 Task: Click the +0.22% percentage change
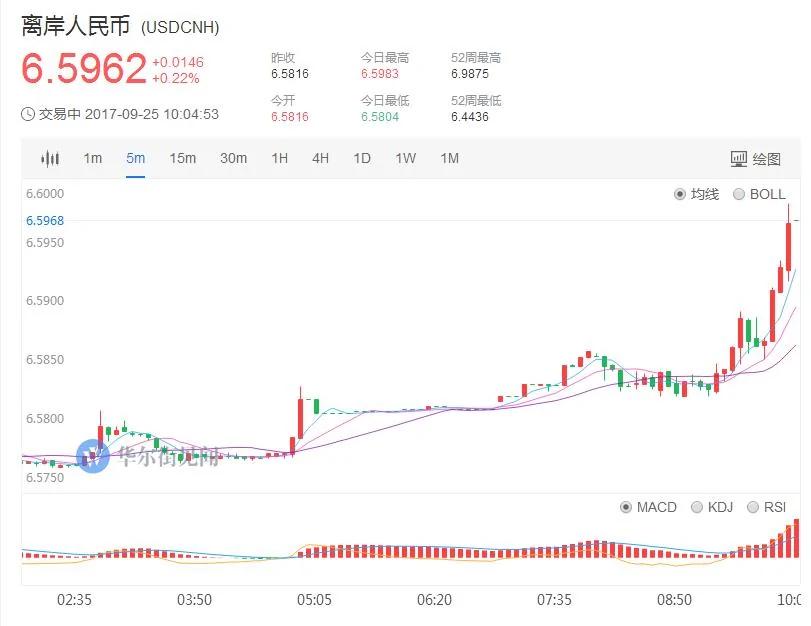tap(176, 79)
